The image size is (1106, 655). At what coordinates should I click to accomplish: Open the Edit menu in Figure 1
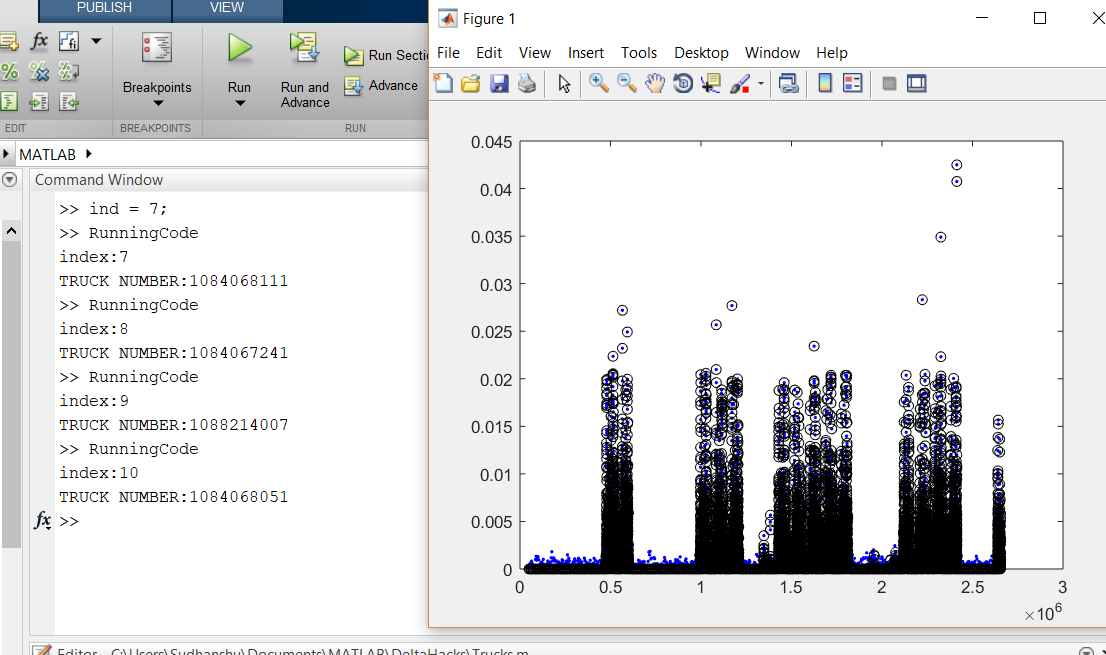[489, 53]
